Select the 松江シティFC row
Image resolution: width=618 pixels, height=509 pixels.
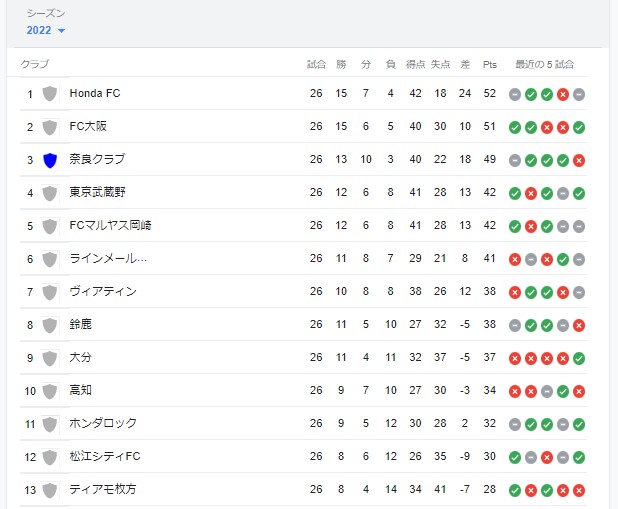pos(303,456)
